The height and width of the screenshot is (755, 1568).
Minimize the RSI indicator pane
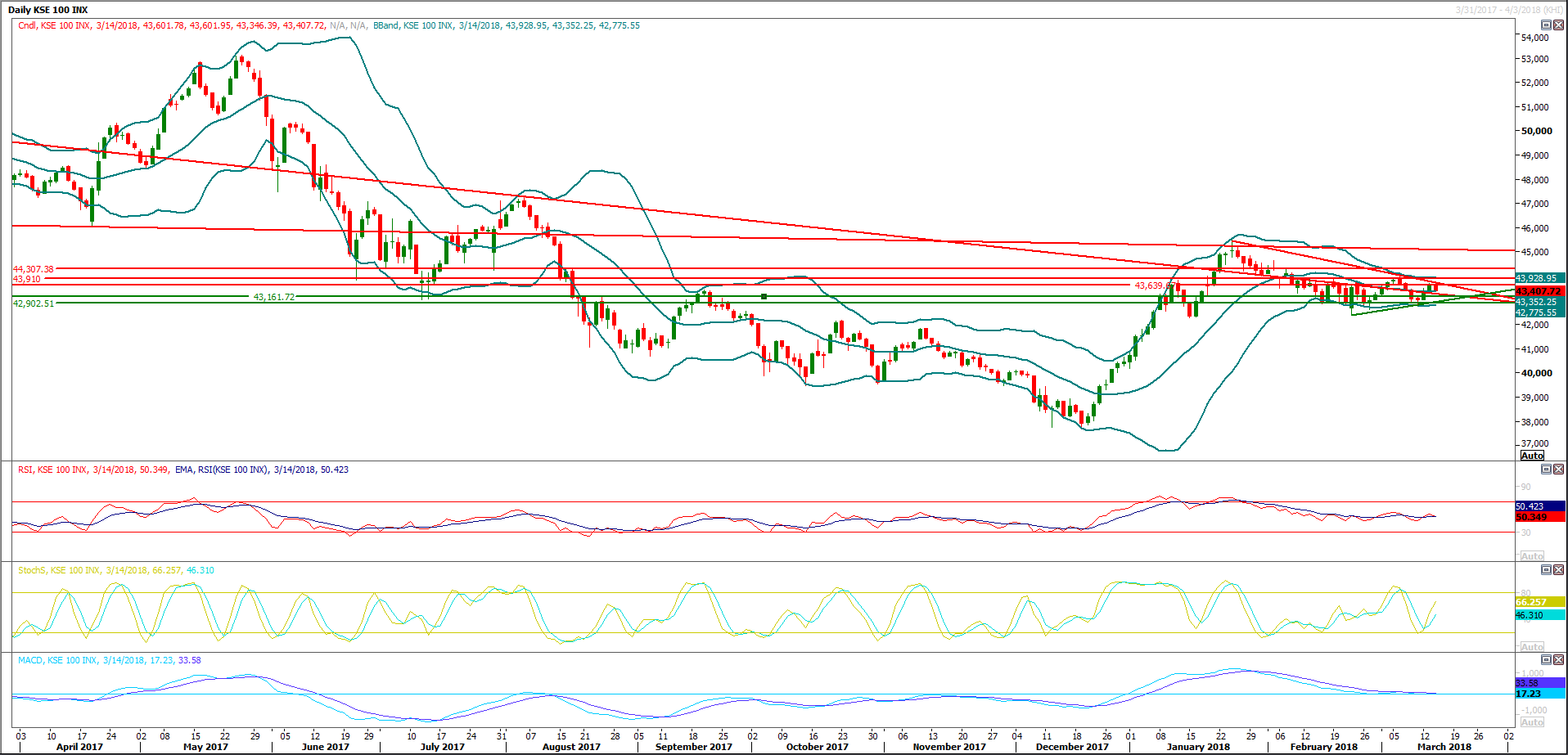(x=1546, y=470)
